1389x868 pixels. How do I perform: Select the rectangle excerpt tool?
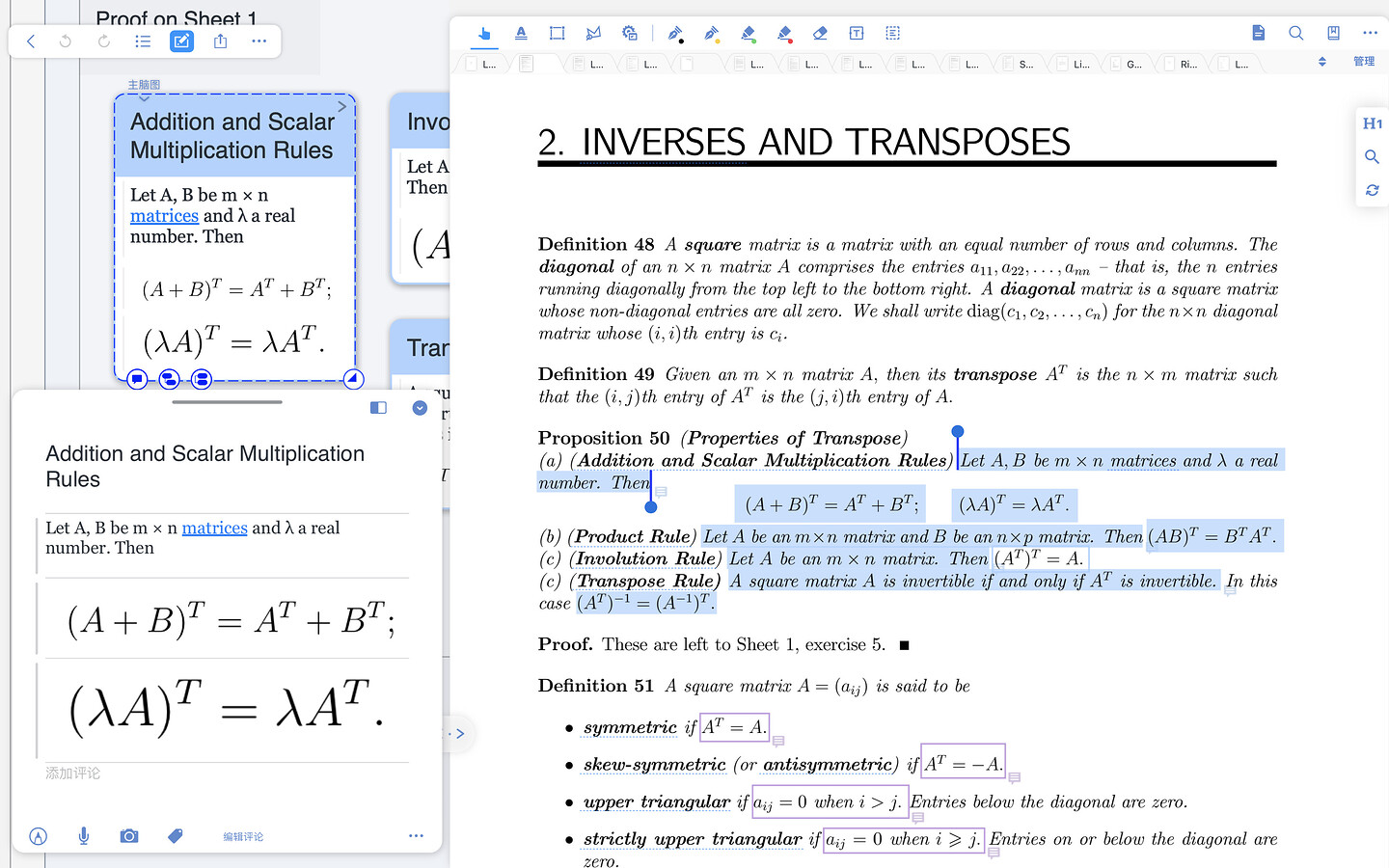(x=558, y=34)
